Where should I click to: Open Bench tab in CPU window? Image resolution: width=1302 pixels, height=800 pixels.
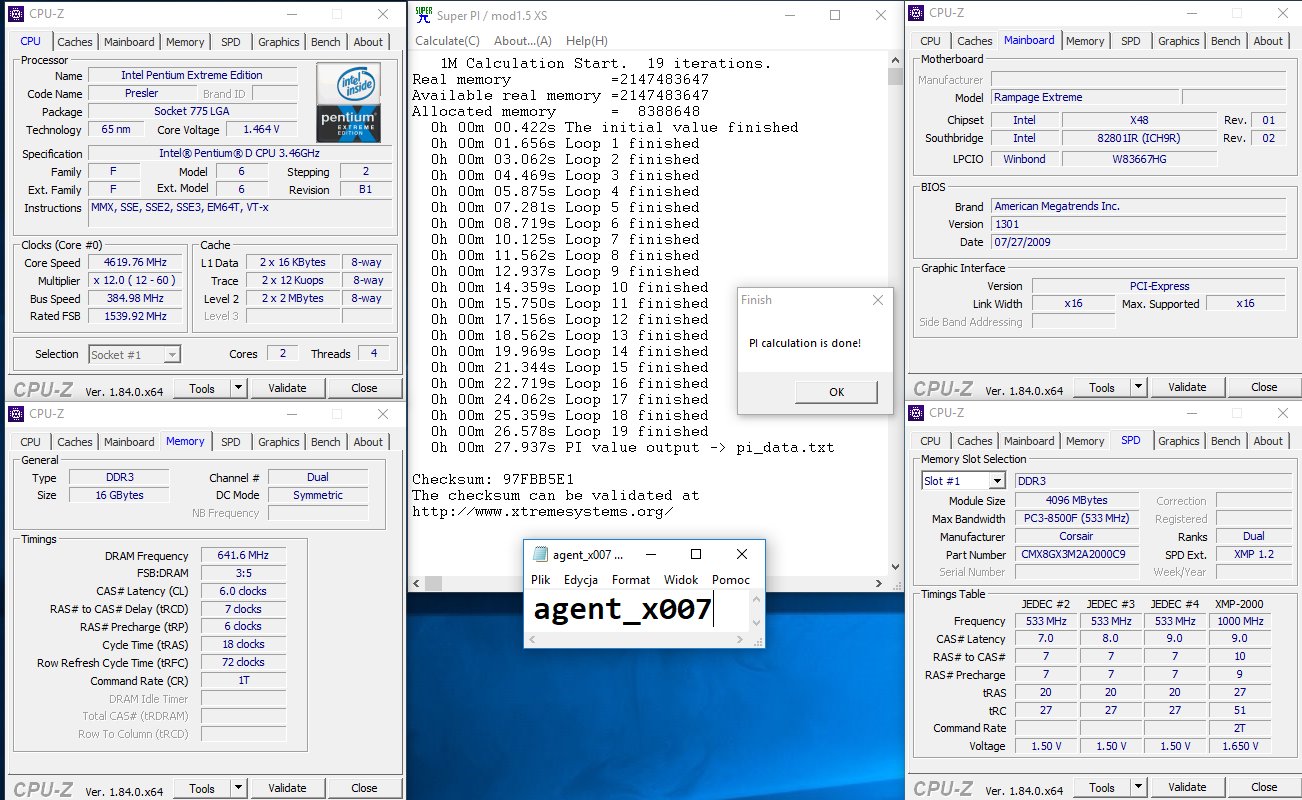(x=326, y=42)
